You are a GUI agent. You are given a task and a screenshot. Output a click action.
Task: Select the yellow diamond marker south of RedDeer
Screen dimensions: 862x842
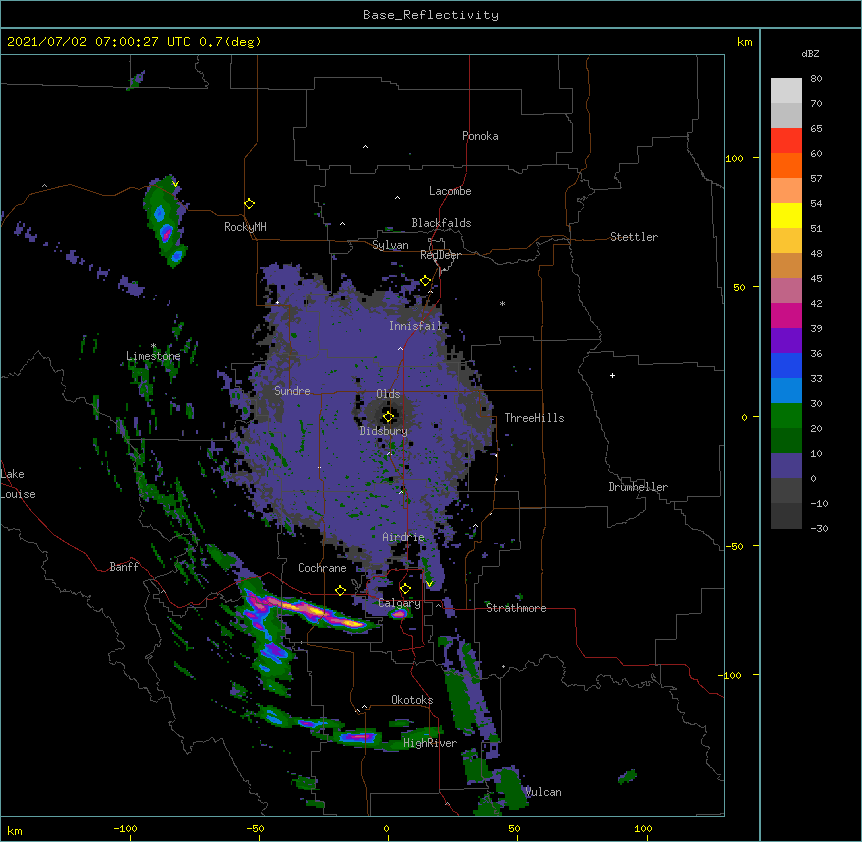pyautogui.click(x=426, y=281)
